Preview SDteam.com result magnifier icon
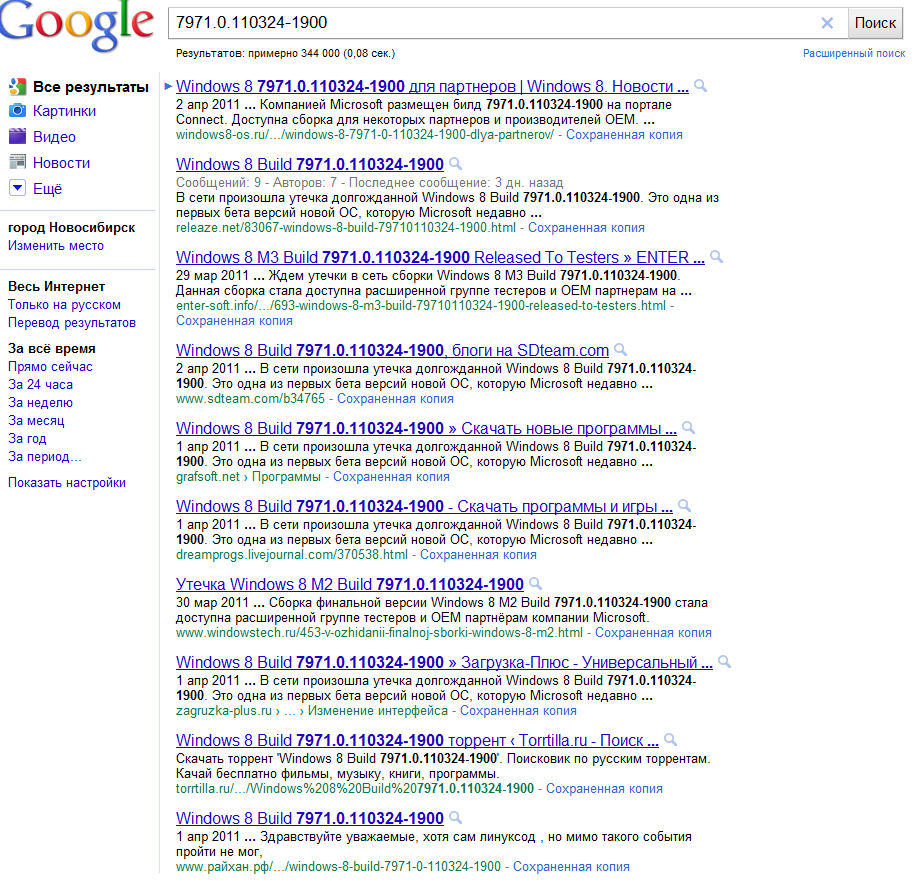The width and height of the screenshot is (920, 886). (x=620, y=350)
